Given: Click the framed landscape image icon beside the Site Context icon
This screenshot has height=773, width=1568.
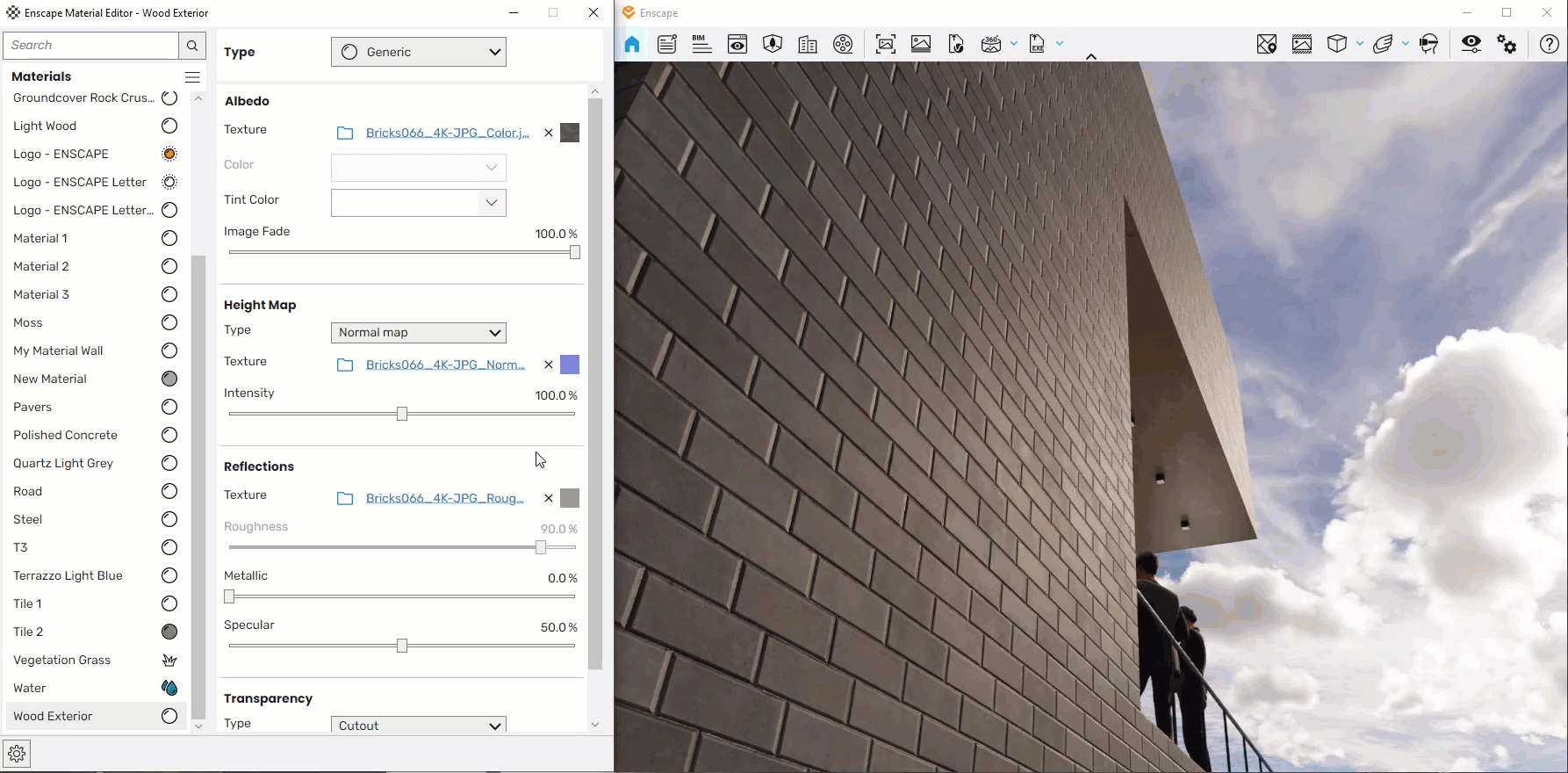Looking at the screenshot, I should (x=1302, y=44).
